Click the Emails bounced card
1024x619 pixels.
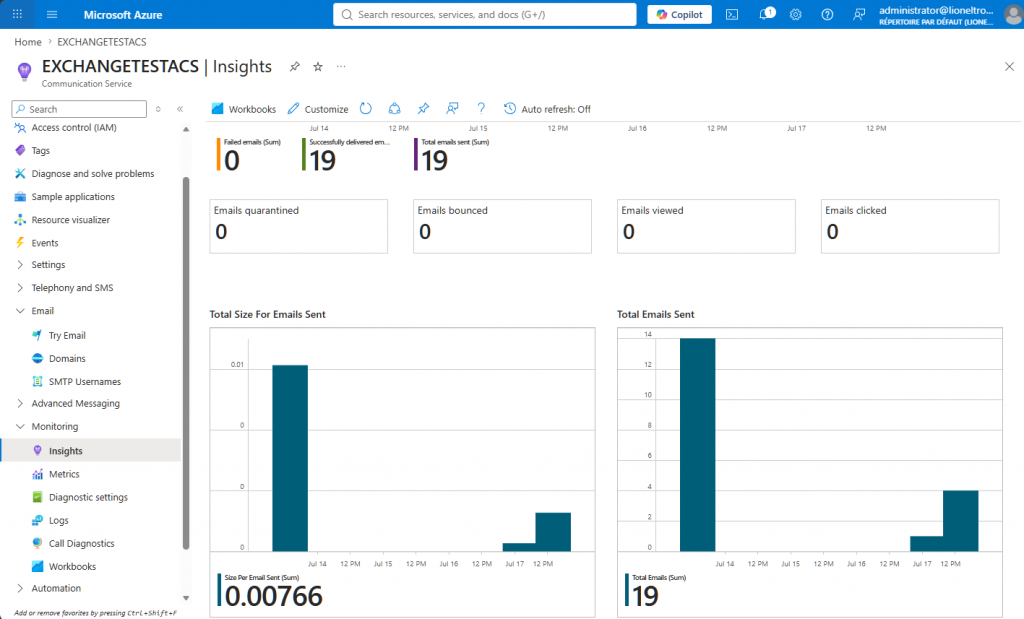click(x=502, y=226)
